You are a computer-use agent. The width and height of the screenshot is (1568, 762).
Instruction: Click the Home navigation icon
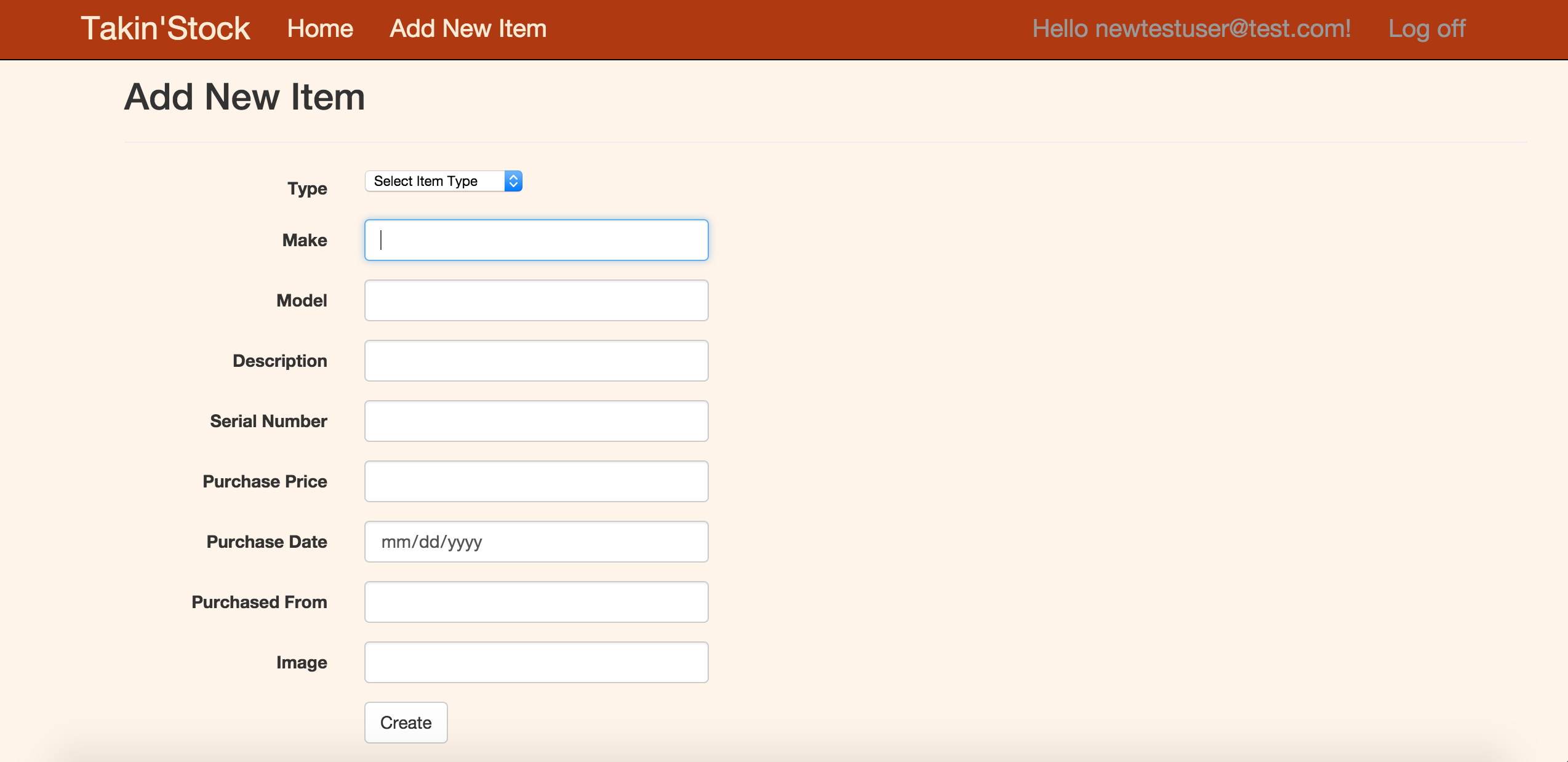pyautogui.click(x=320, y=28)
